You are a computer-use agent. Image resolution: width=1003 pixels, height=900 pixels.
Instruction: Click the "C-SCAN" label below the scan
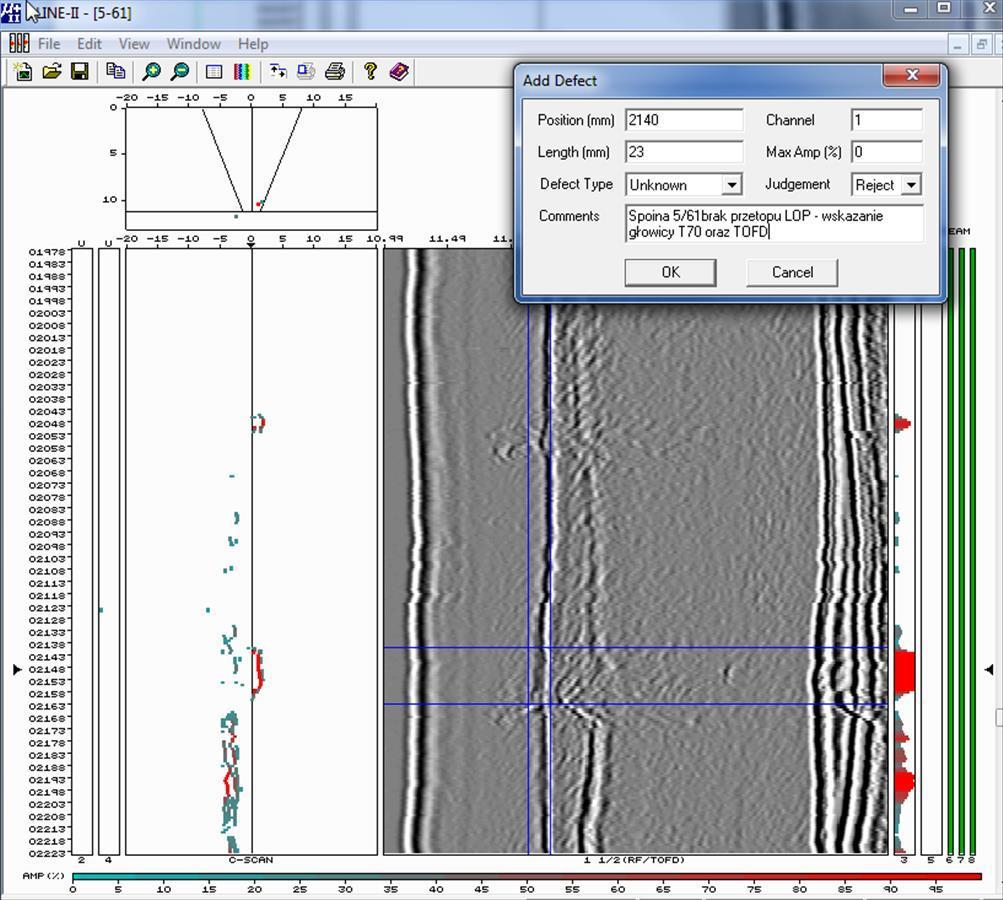coord(251,860)
